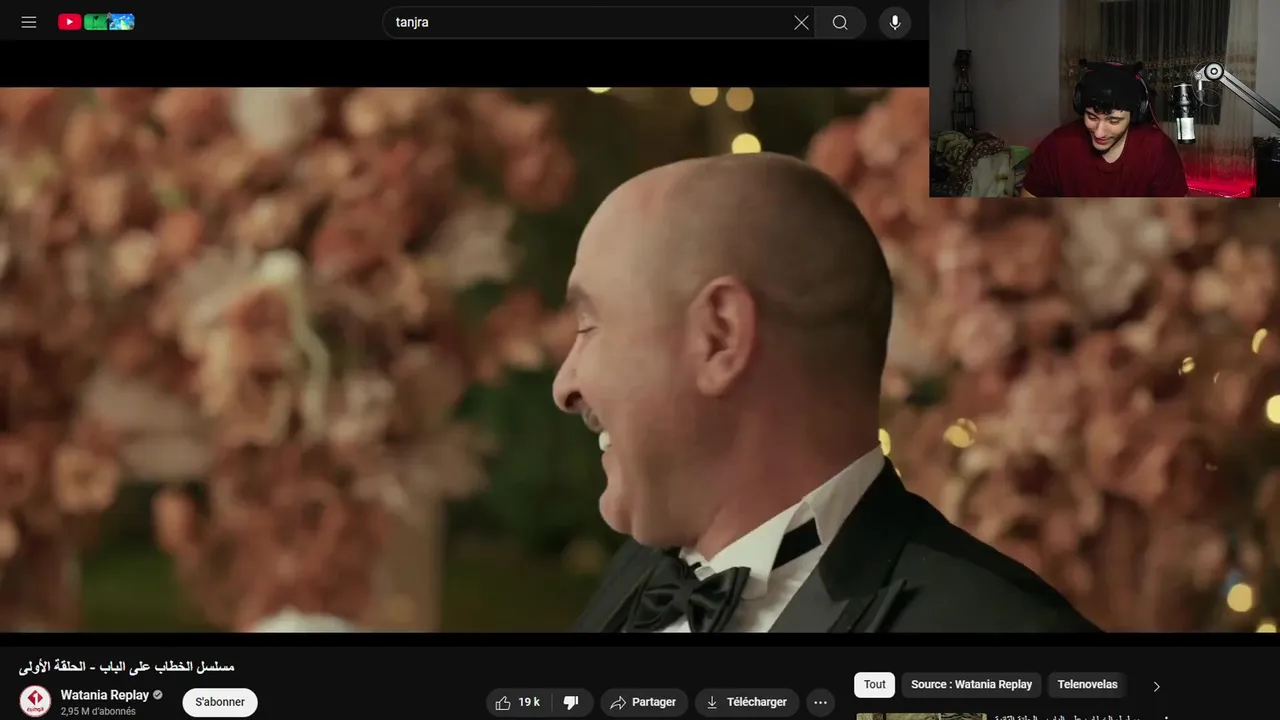The width and height of the screenshot is (1280, 720).
Task: Open the hamburger guide menu
Action: (29, 22)
